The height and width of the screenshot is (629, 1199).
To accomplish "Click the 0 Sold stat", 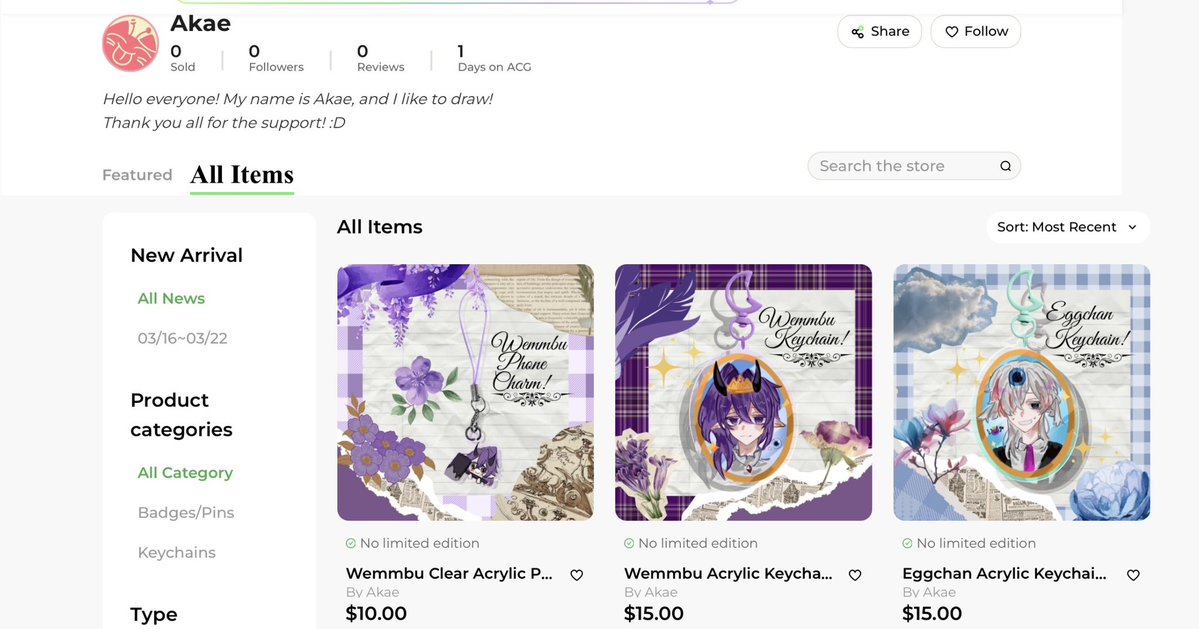I will (x=183, y=58).
